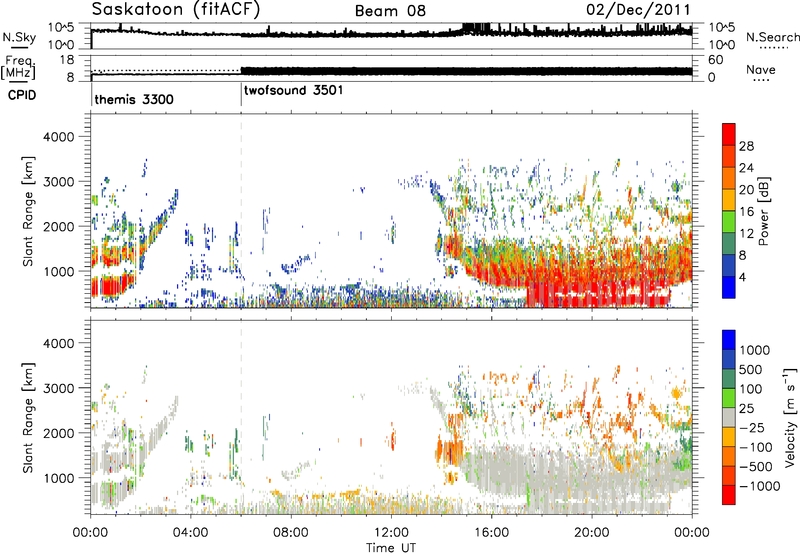Click the '20:00' time axis tick label
The image size is (800, 554).
[x=592, y=533]
